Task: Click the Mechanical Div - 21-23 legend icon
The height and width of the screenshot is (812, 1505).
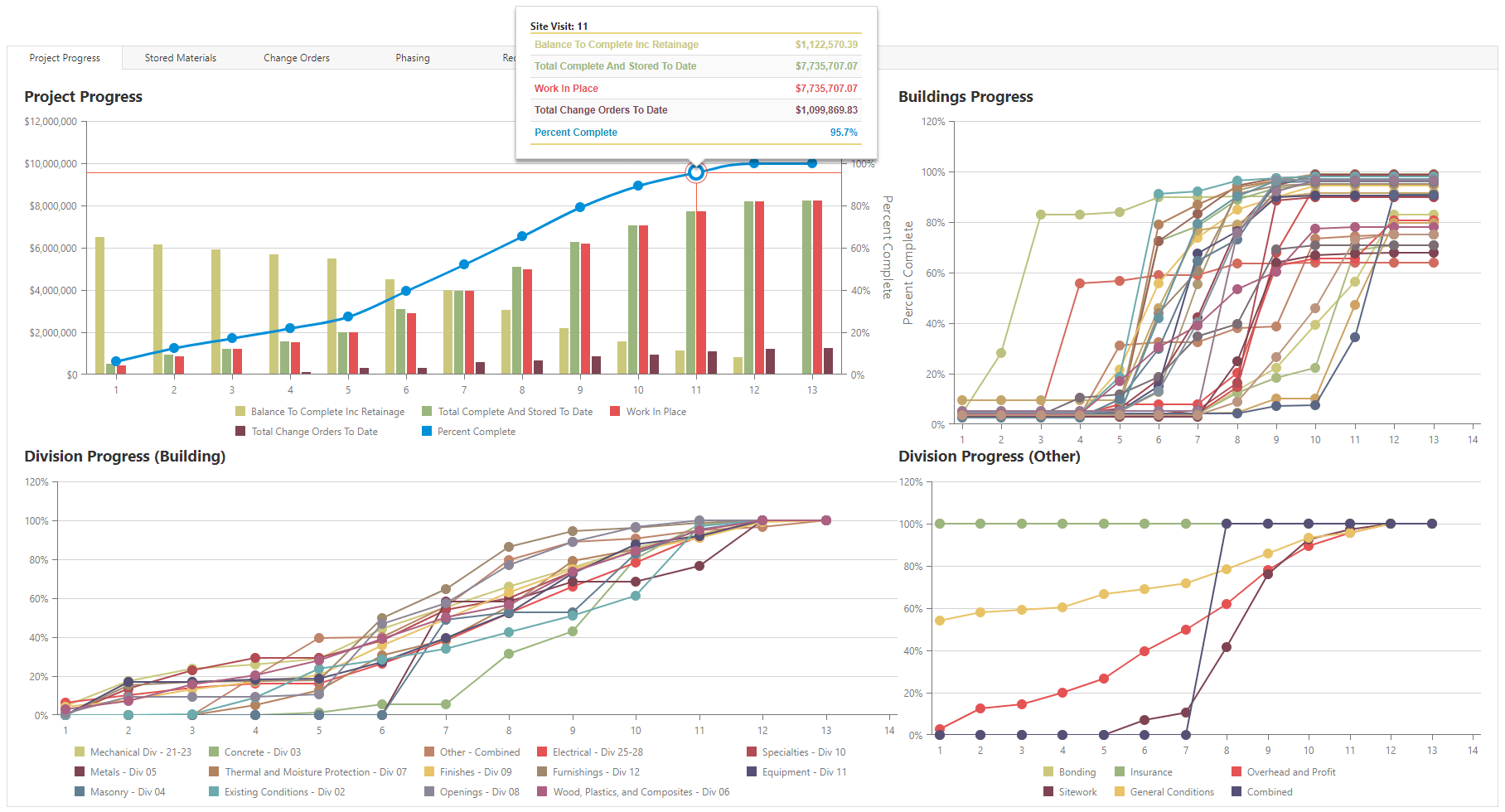Action: [x=80, y=752]
